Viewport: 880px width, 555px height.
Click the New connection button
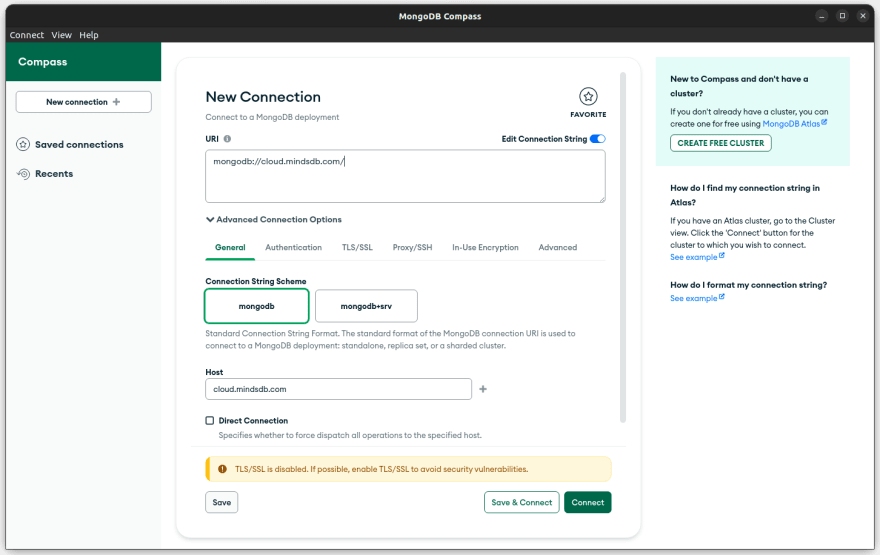point(84,102)
